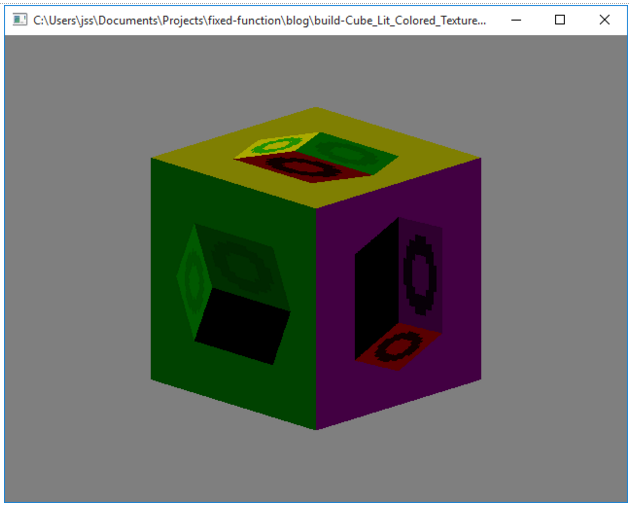
Task: Click the cube's top front corner where faces meet
Action: [x=316, y=208]
